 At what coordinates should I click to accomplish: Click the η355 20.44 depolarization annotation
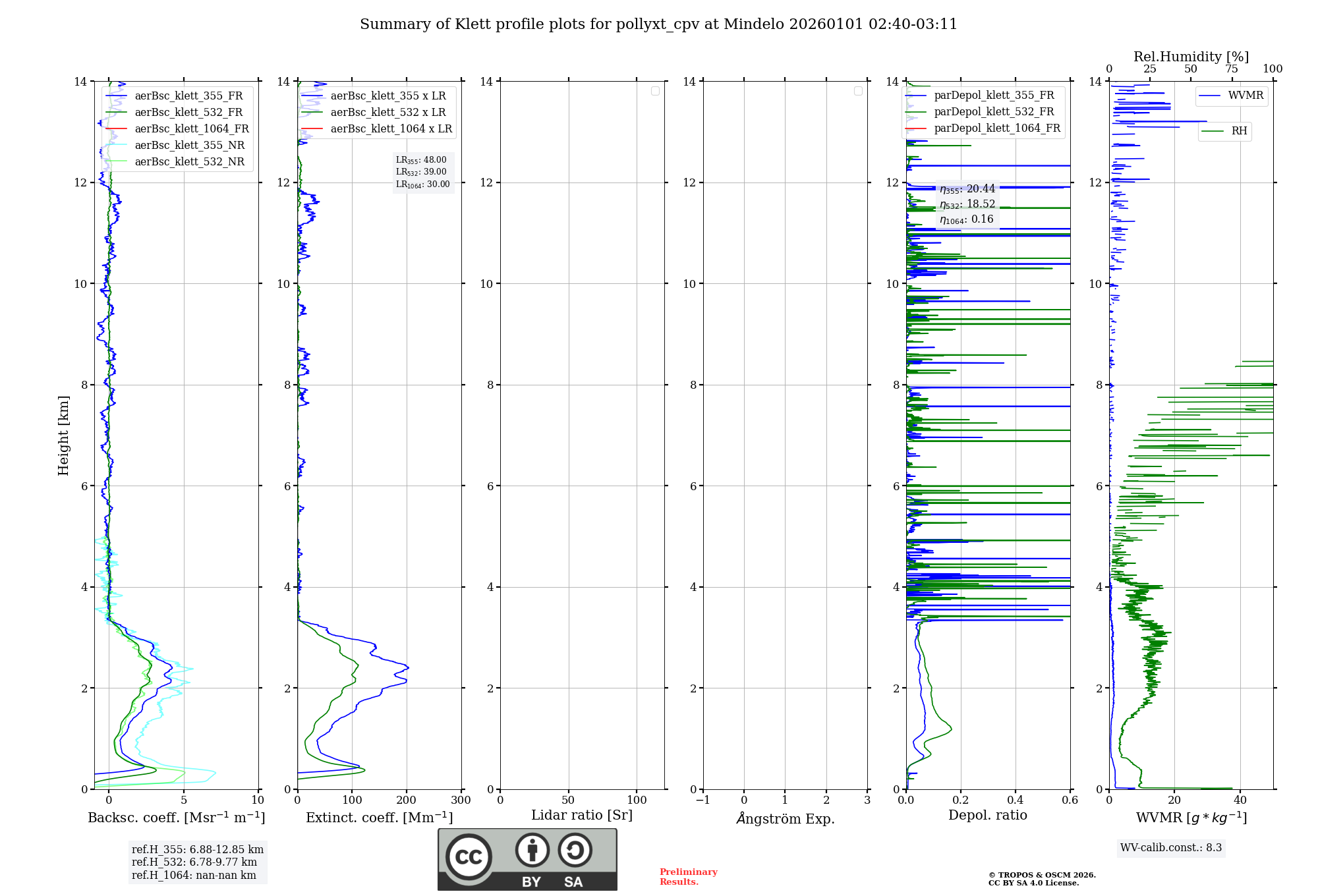(x=967, y=189)
